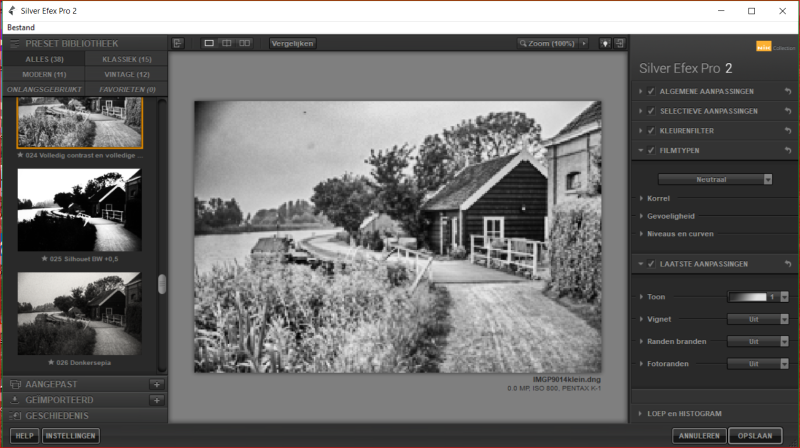Collapse Filmtypen section

(640, 151)
